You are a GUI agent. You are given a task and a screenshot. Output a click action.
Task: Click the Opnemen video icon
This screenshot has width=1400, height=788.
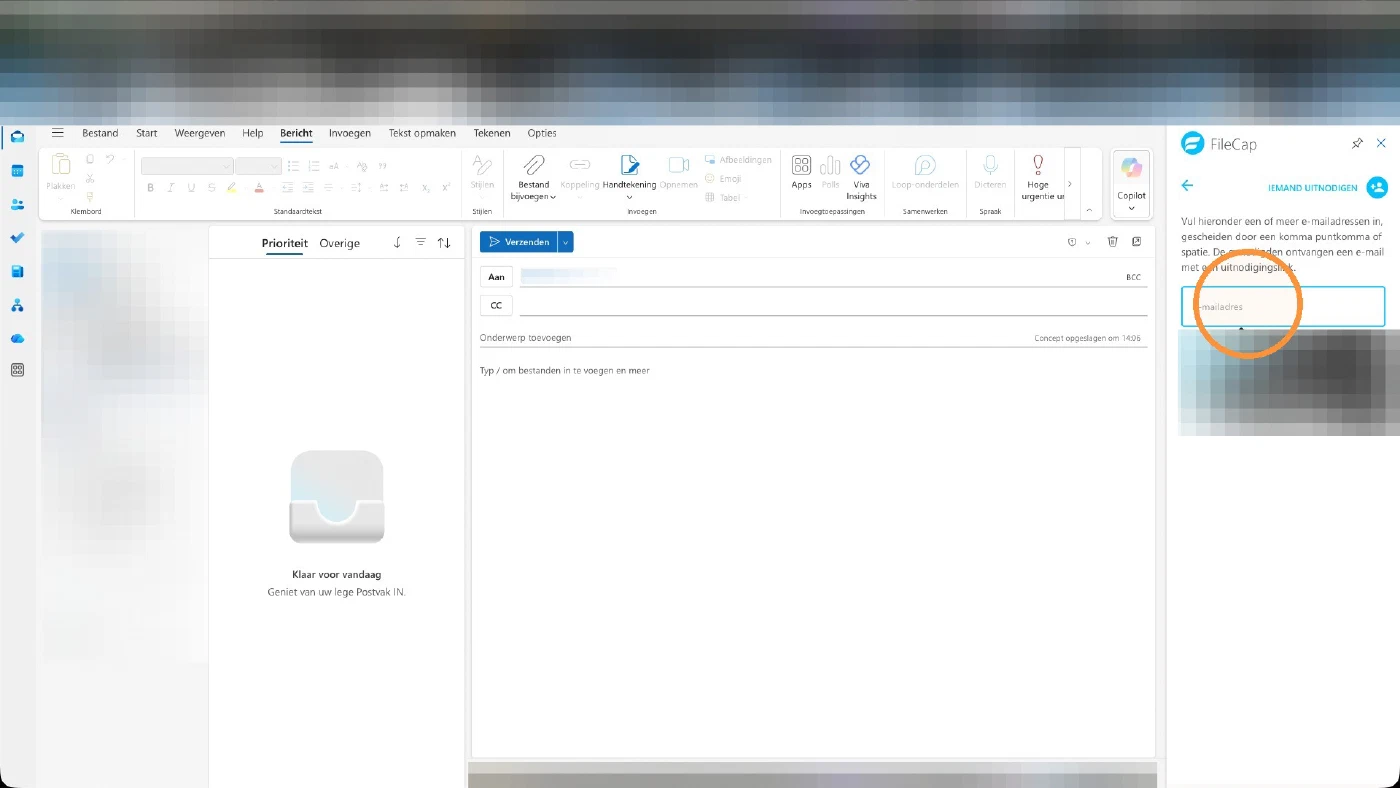click(679, 164)
